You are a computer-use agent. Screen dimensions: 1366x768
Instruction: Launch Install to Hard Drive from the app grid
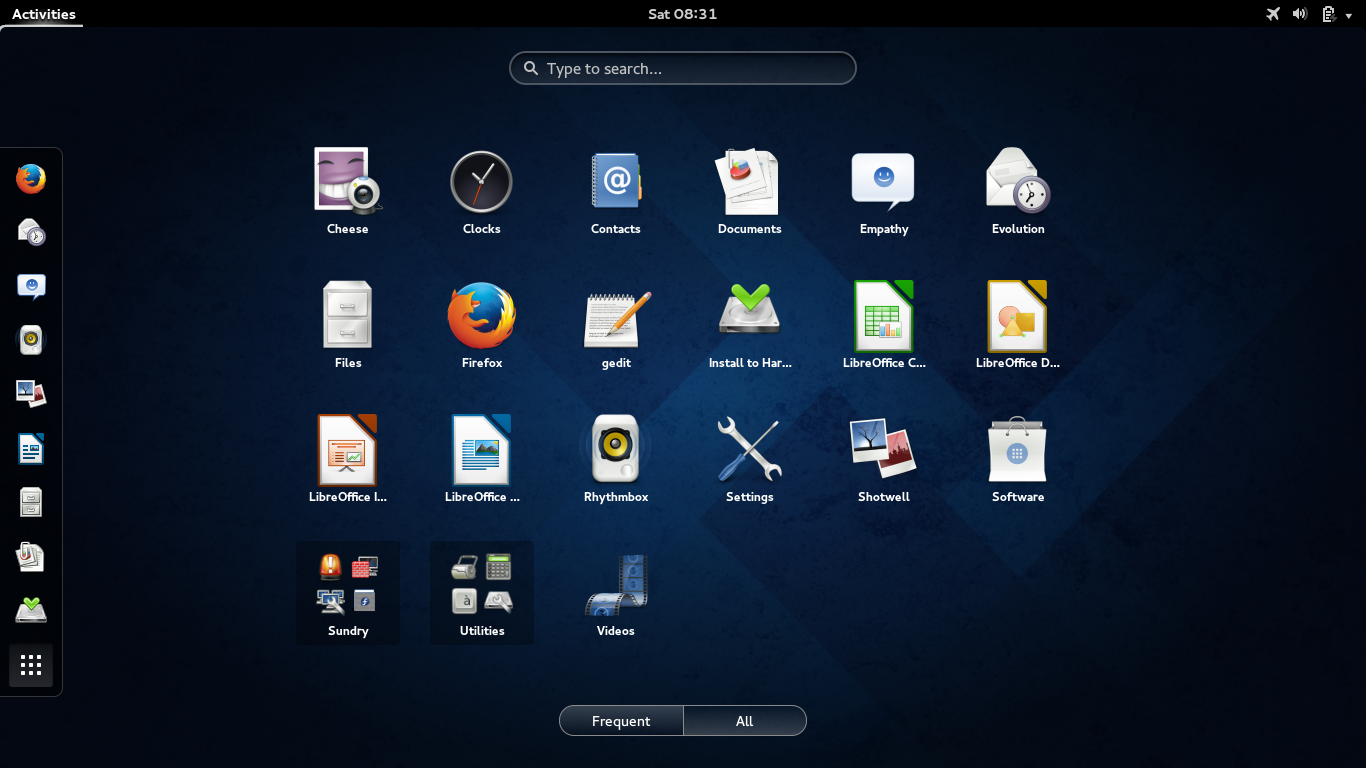pos(750,325)
